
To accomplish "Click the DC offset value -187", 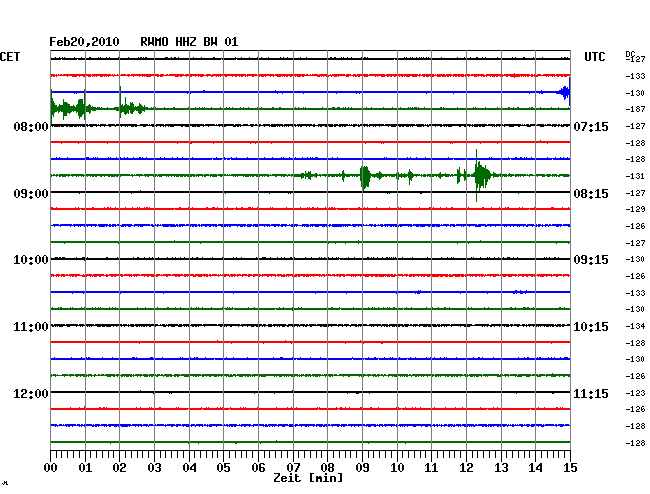I will [635, 109].
